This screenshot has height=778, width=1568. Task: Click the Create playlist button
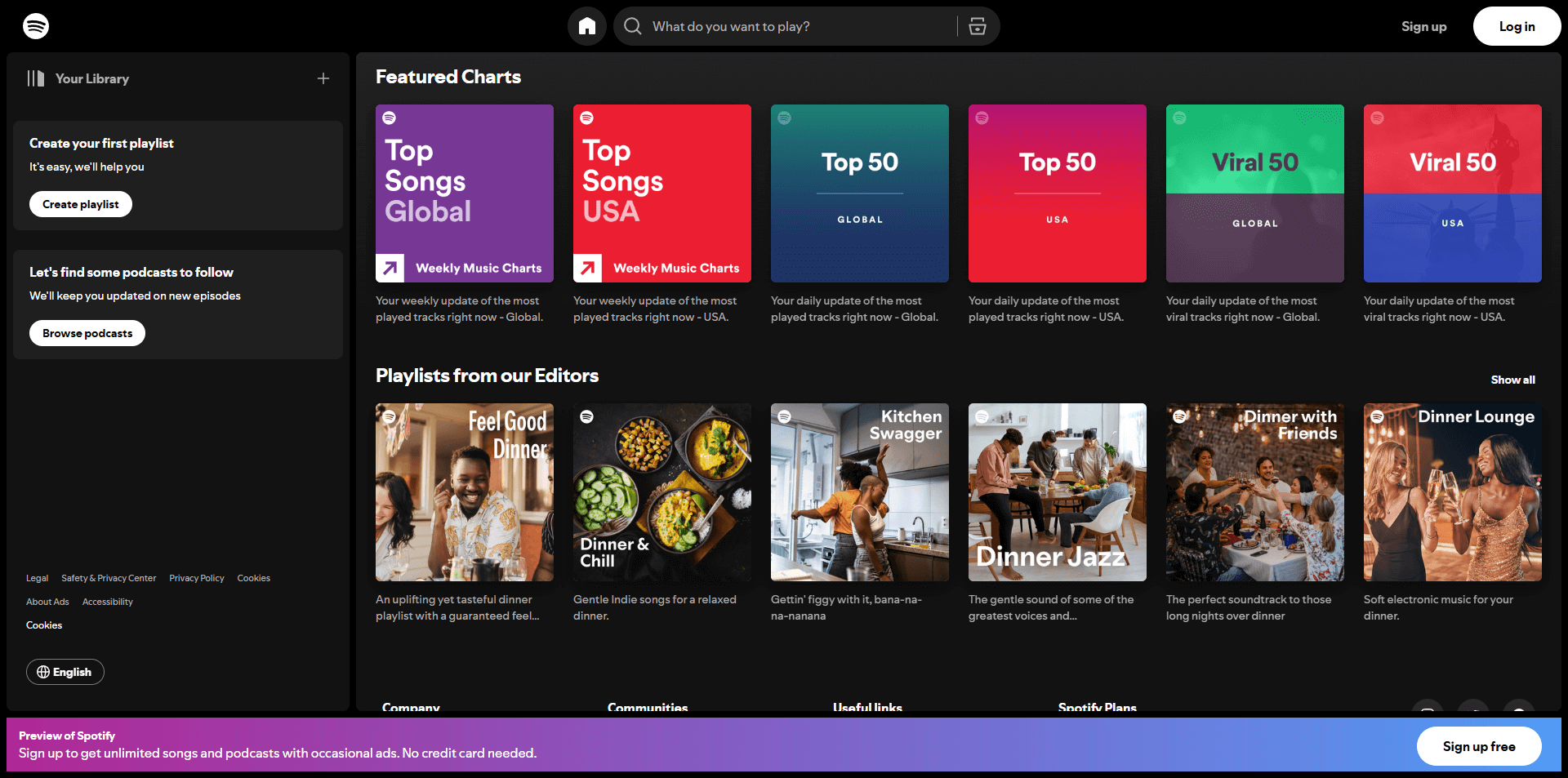[81, 204]
